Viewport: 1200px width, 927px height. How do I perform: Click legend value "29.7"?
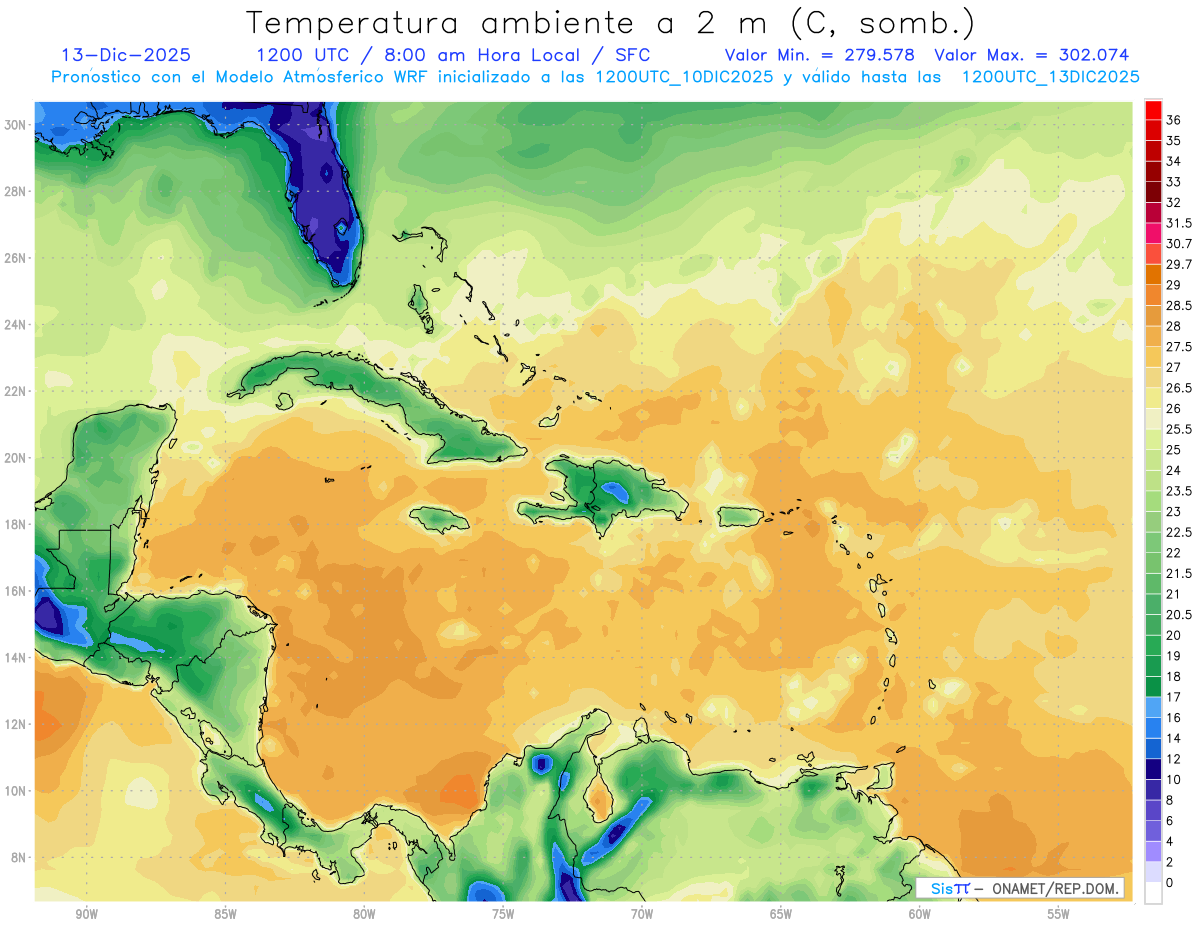pos(1179,265)
